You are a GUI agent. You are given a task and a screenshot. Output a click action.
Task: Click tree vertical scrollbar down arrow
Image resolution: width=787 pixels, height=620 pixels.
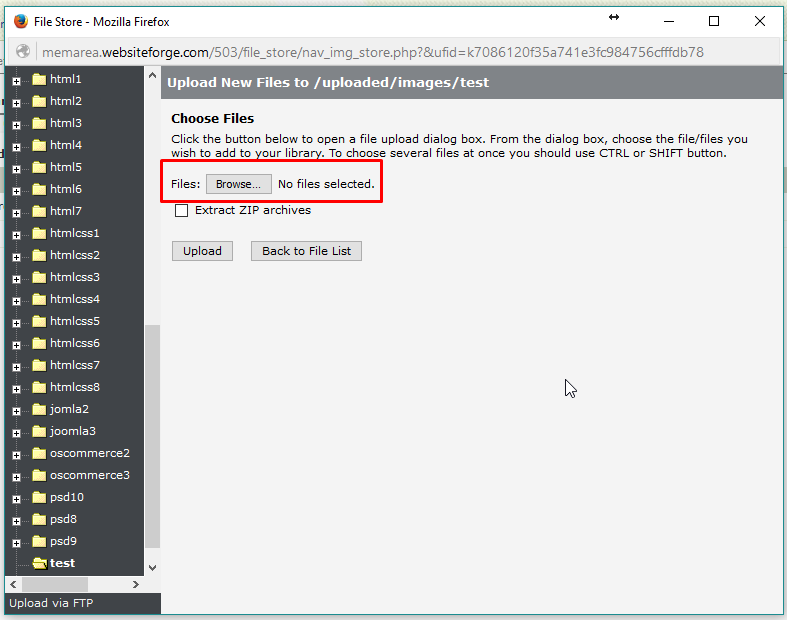point(153,568)
